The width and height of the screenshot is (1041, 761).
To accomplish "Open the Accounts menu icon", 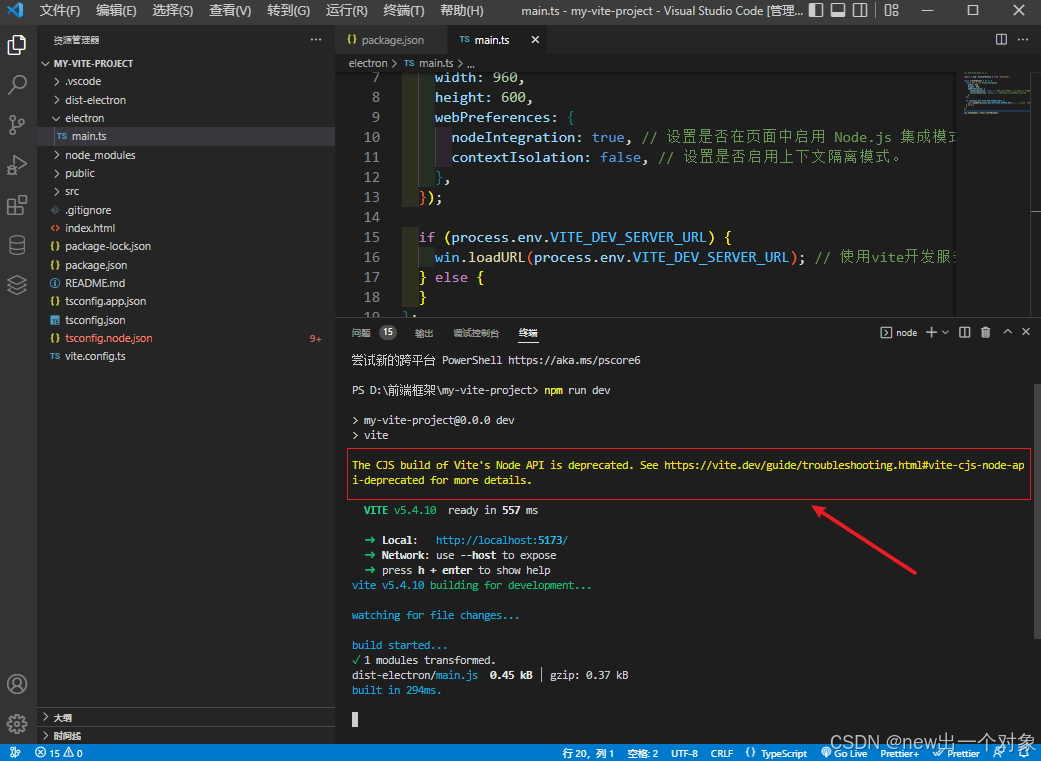I will (x=17, y=684).
